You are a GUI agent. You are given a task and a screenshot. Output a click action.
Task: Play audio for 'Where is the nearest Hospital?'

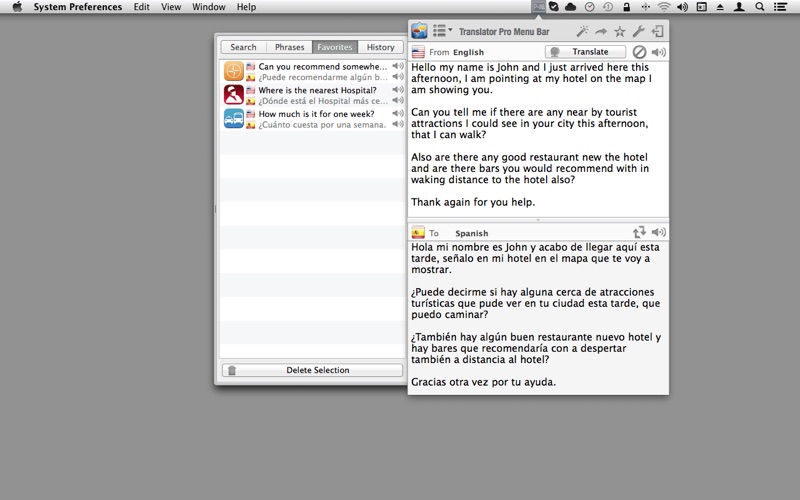tap(398, 89)
